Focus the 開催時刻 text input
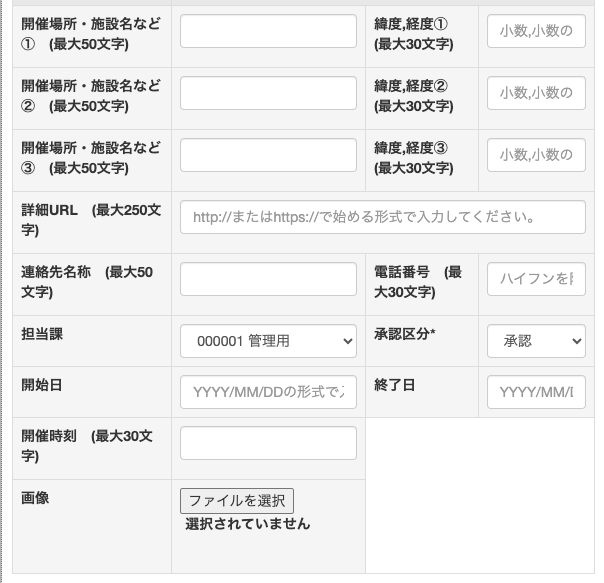 pyautogui.click(x=268, y=443)
